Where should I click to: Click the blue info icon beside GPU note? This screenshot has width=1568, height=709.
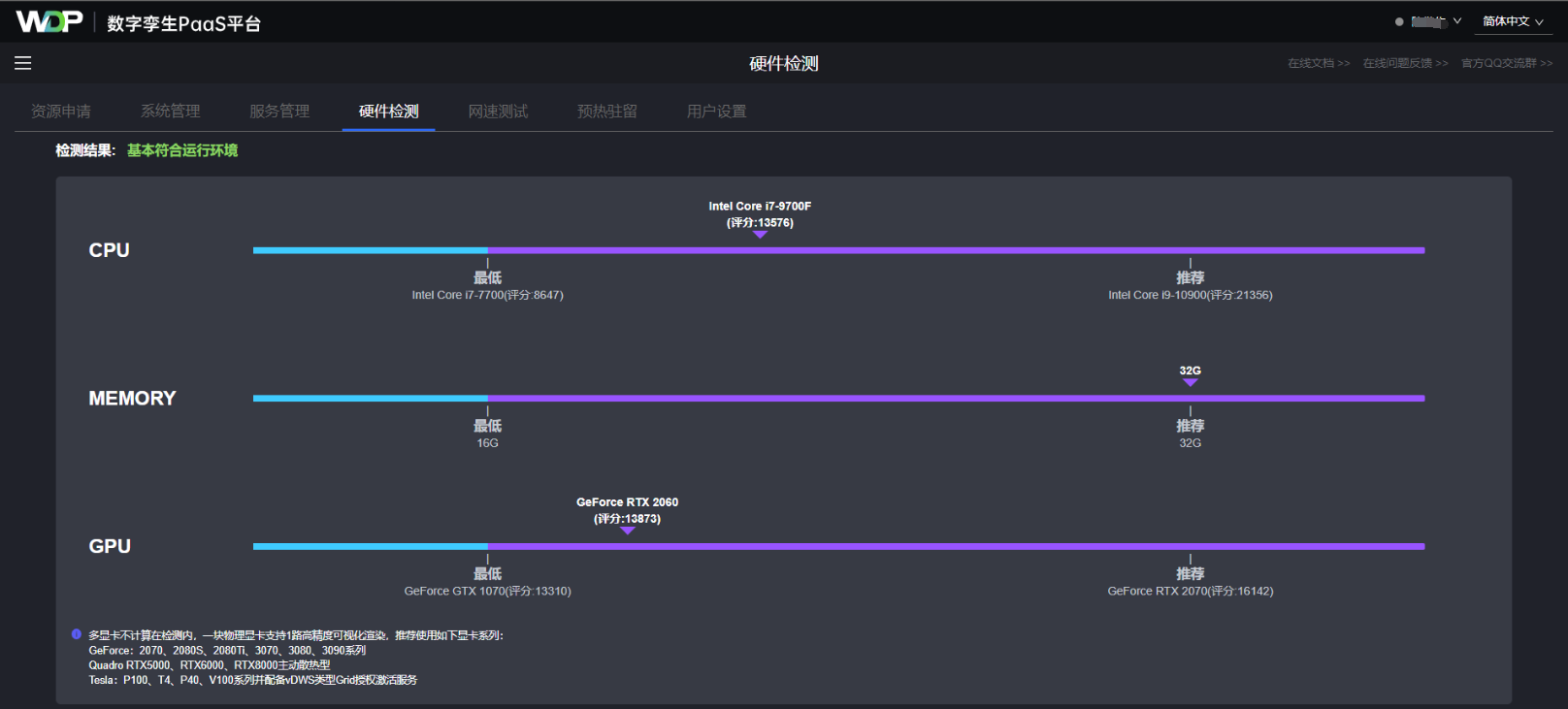[77, 634]
